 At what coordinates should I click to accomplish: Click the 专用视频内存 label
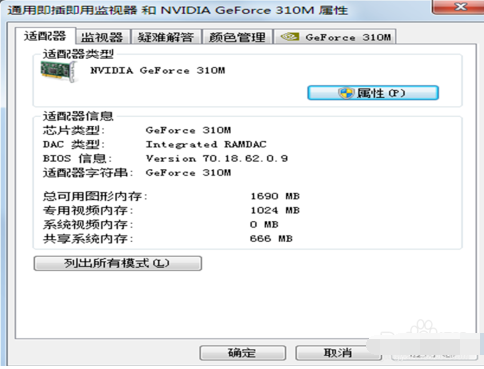(88, 210)
